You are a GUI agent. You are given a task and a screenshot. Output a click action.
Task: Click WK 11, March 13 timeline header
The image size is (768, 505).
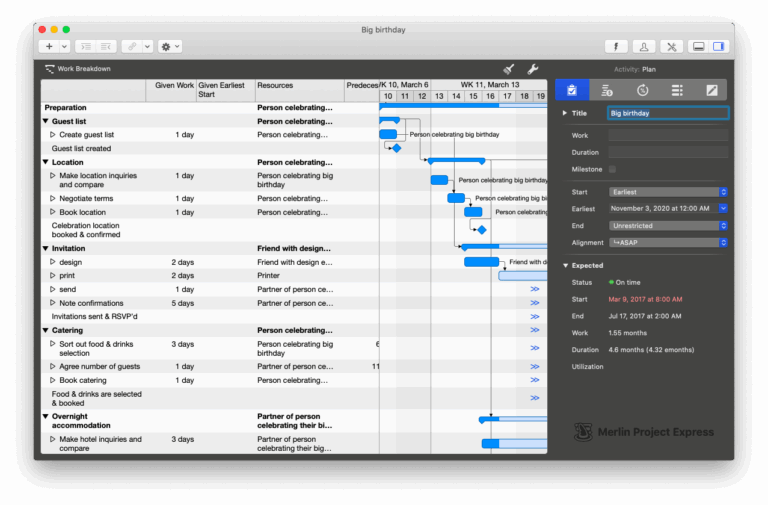490,85
